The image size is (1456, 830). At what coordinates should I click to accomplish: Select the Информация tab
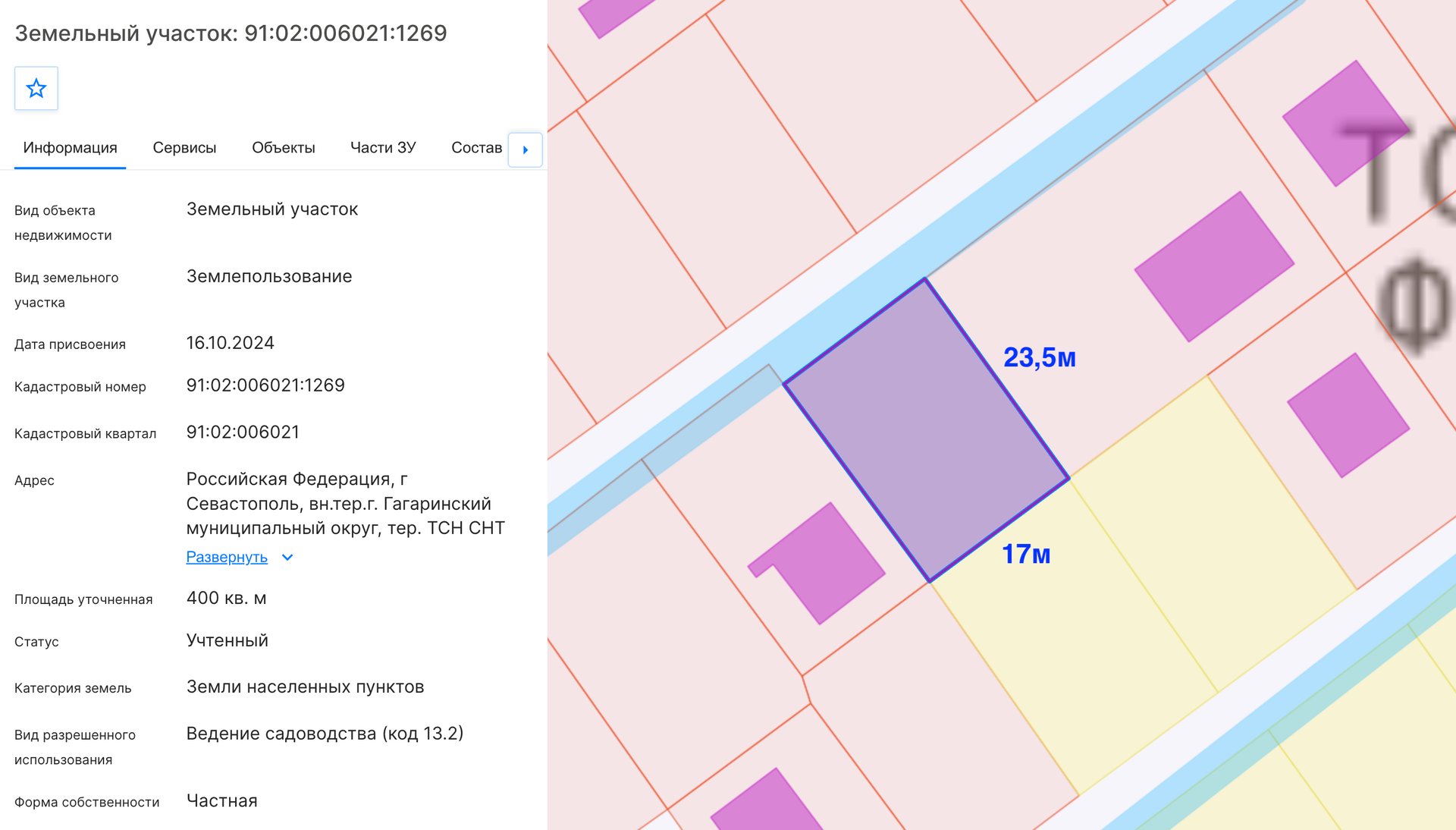click(70, 148)
